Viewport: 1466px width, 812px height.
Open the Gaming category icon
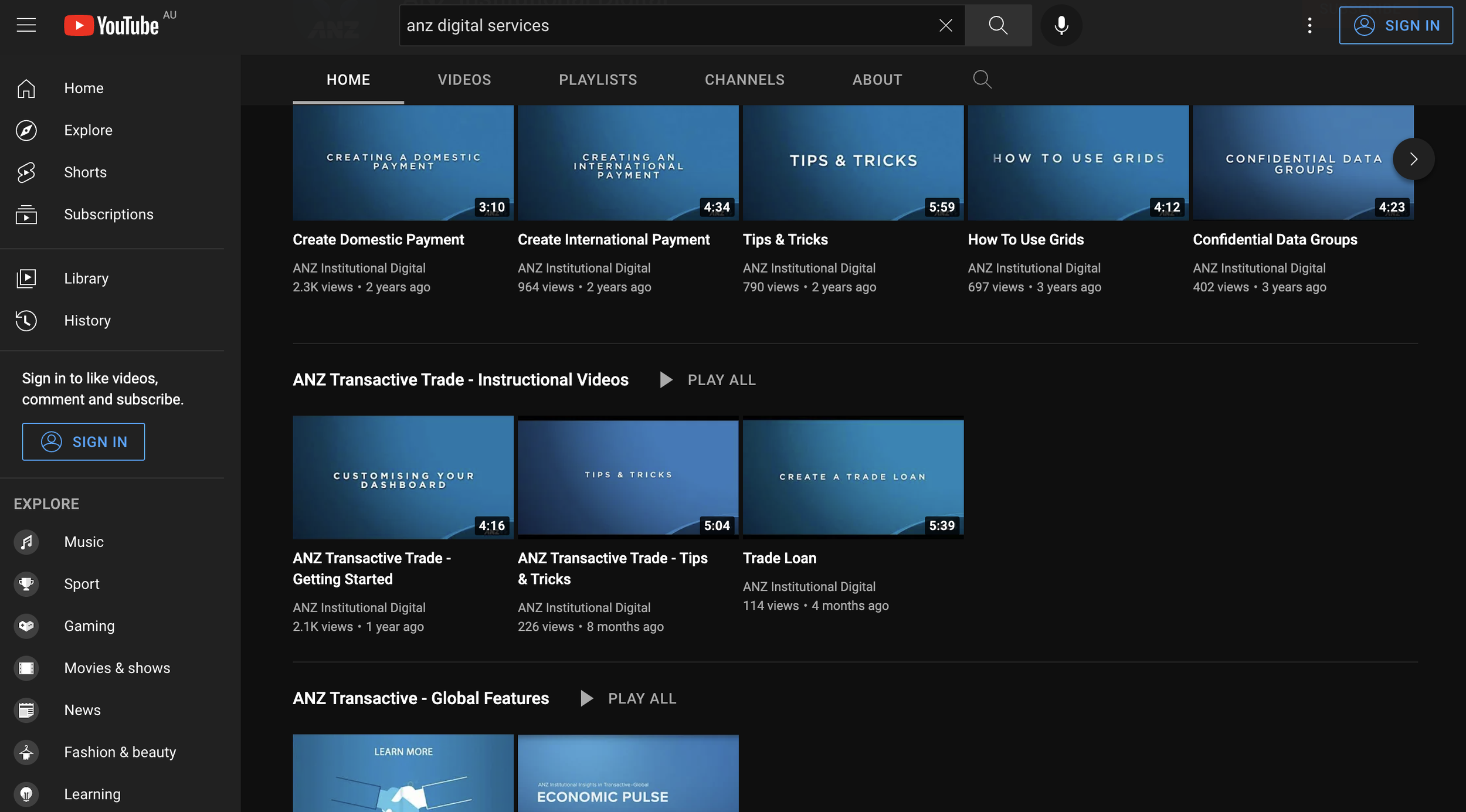(26, 626)
